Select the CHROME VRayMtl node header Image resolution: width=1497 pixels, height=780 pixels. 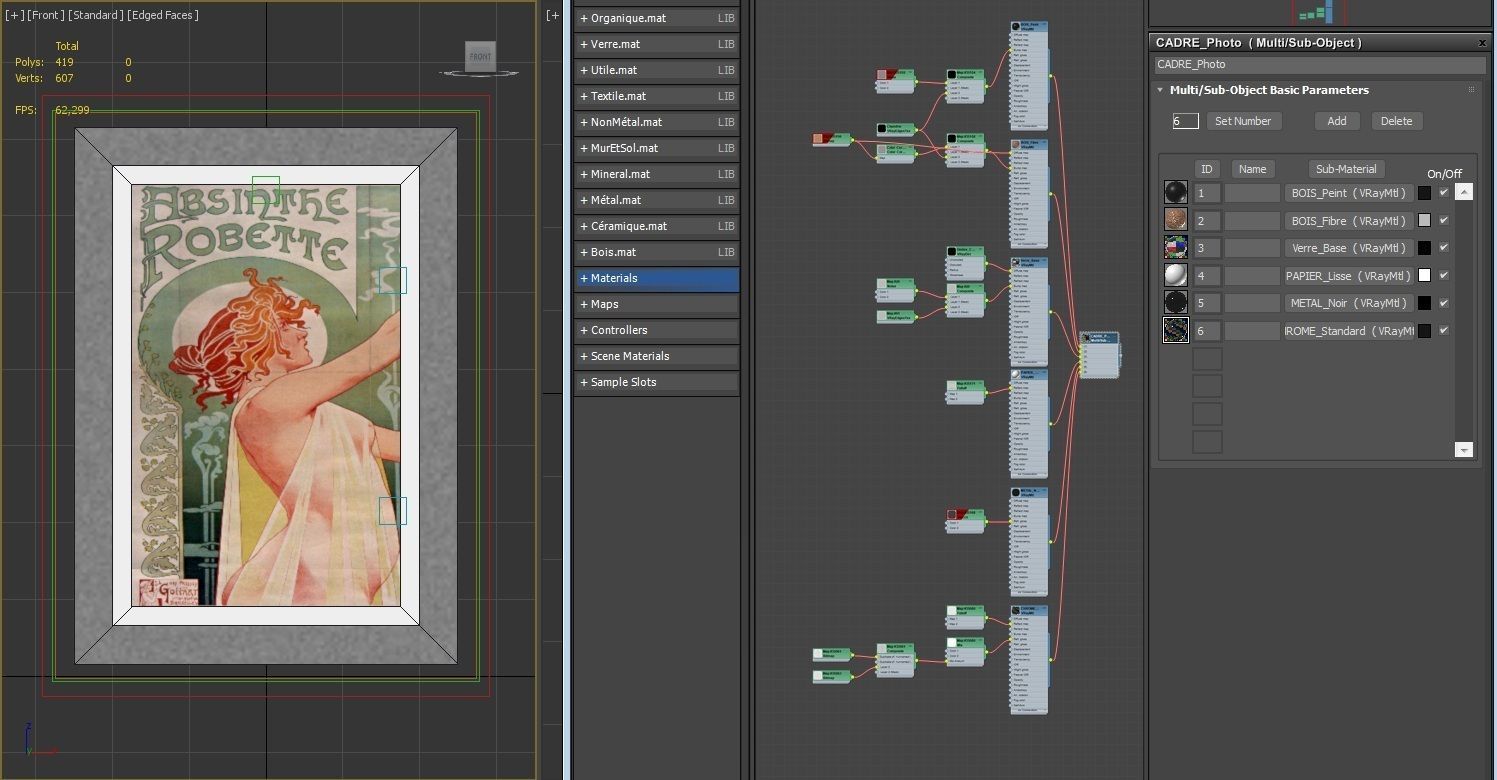1029,608
